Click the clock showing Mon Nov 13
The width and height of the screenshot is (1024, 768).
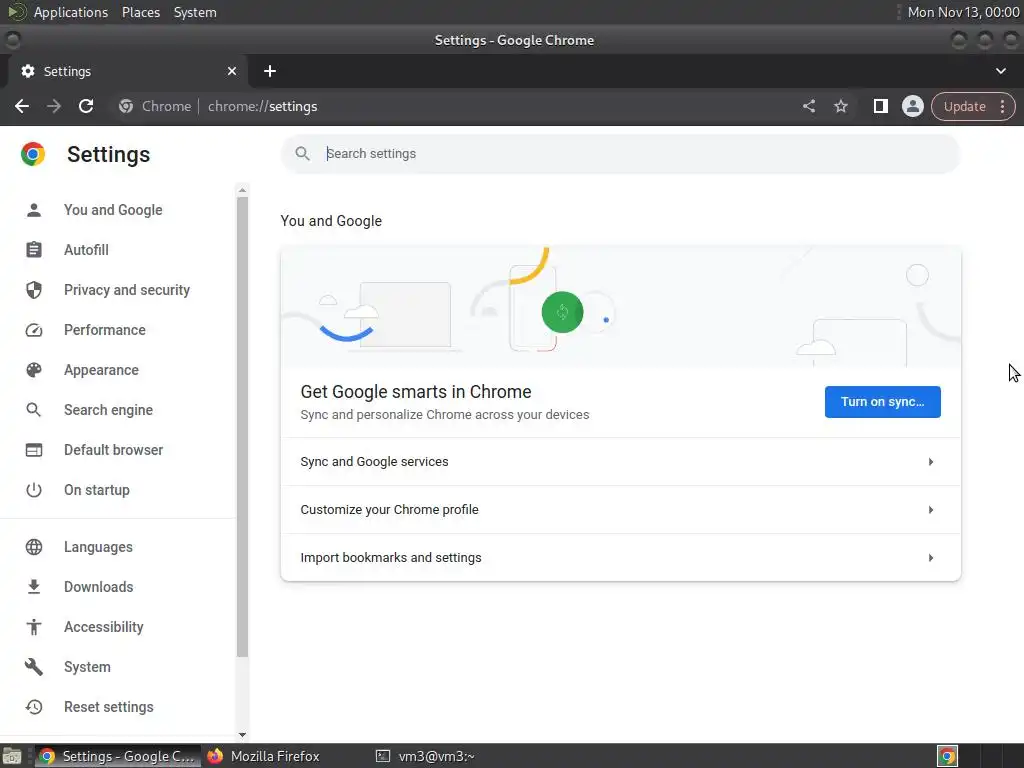tap(963, 12)
